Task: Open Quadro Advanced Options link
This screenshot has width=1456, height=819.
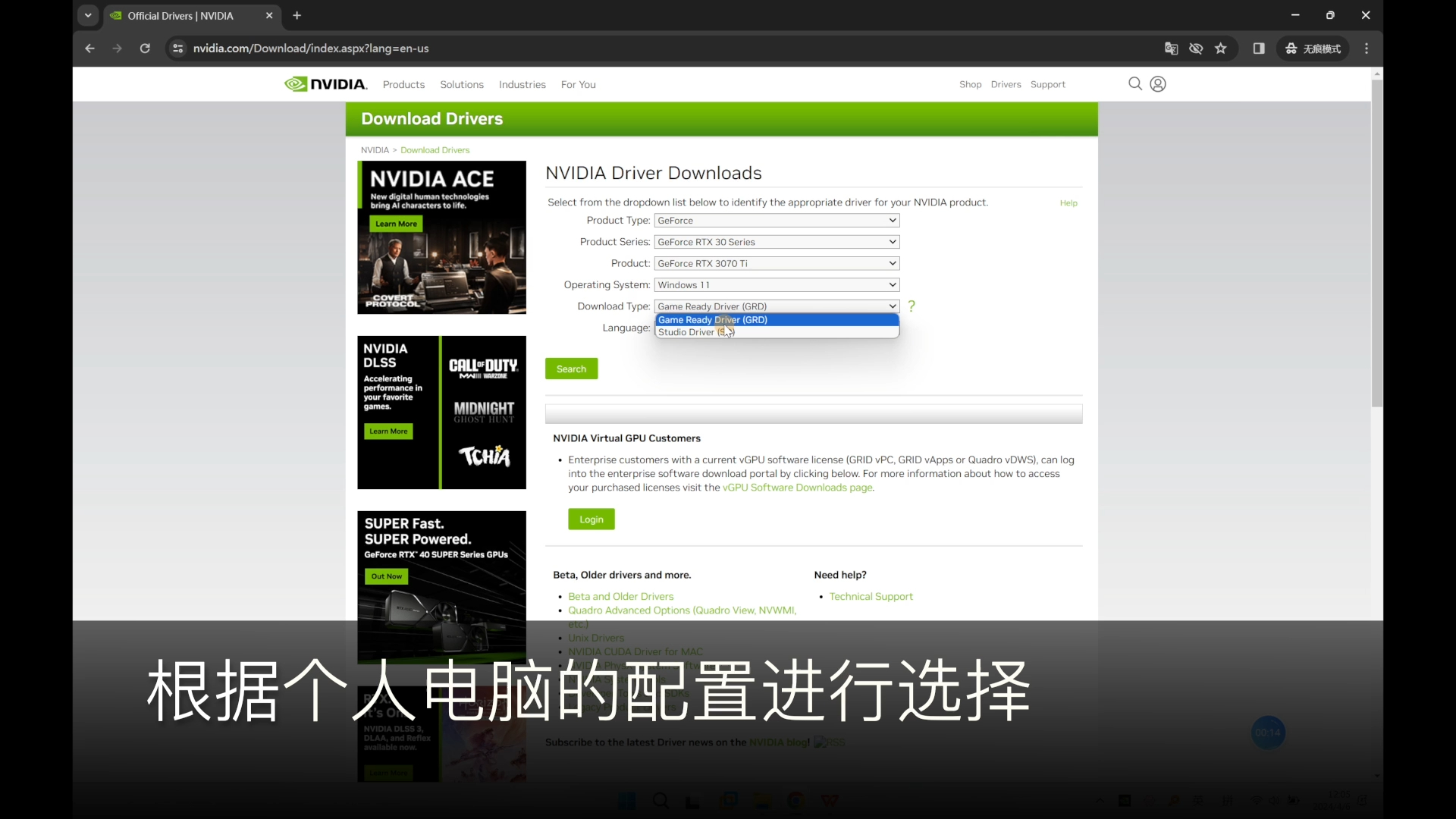Action: [x=682, y=610]
